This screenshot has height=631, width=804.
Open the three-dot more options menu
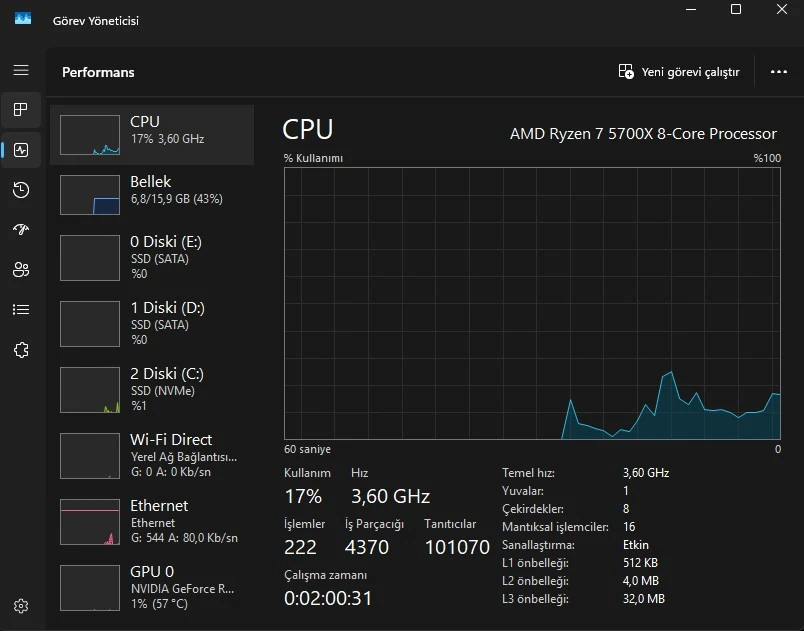pos(778,72)
